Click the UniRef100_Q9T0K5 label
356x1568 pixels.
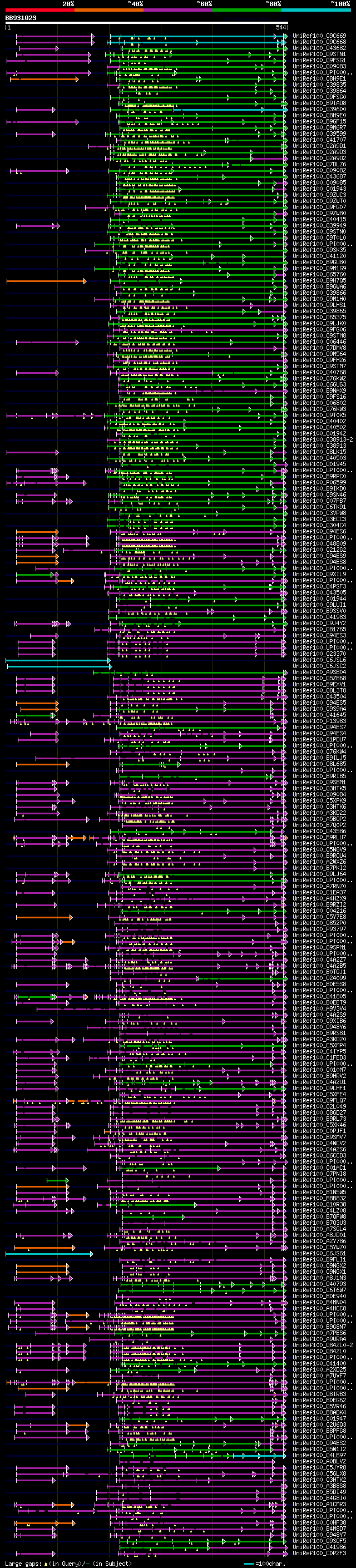click(319, 415)
